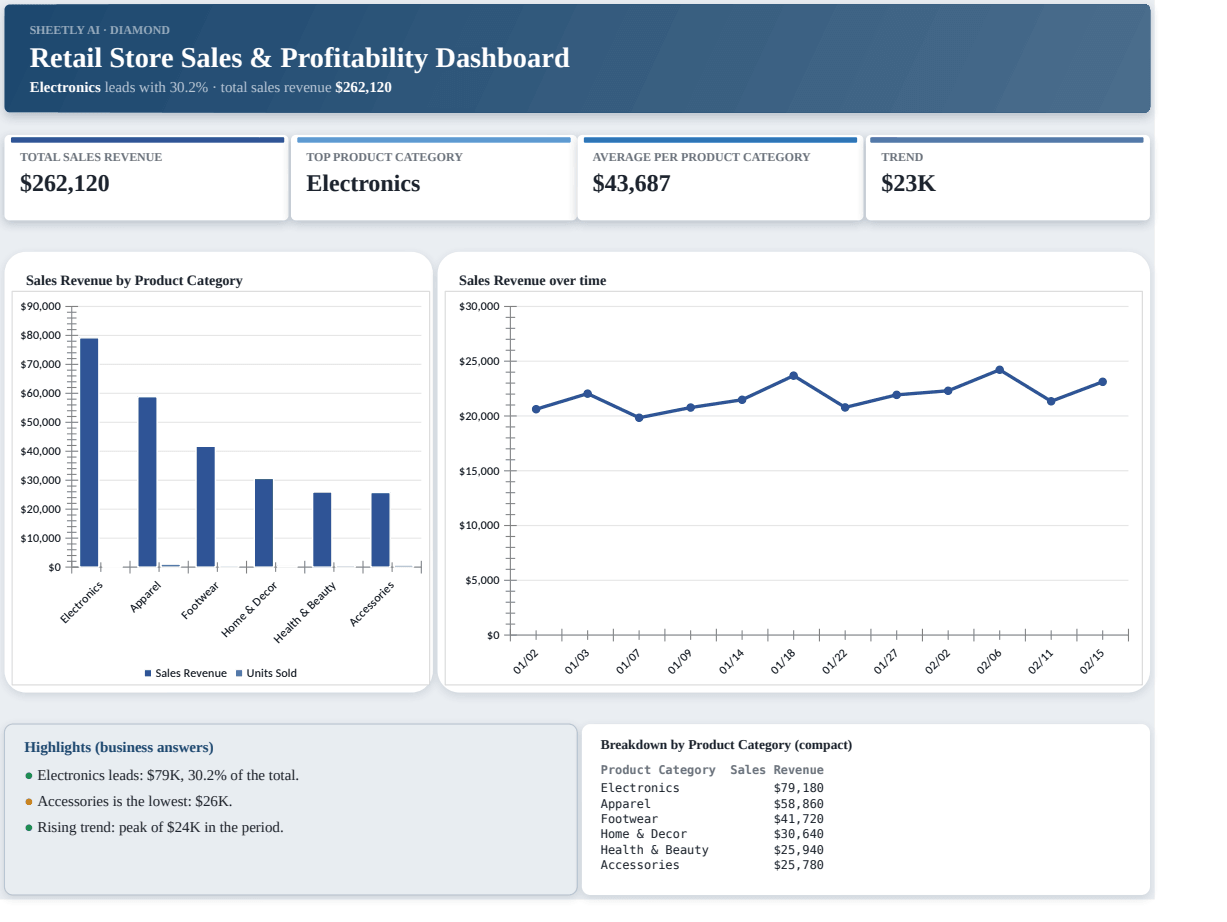The image size is (1227, 922).
Task: Click the 'TREND' card label
Action: (902, 157)
